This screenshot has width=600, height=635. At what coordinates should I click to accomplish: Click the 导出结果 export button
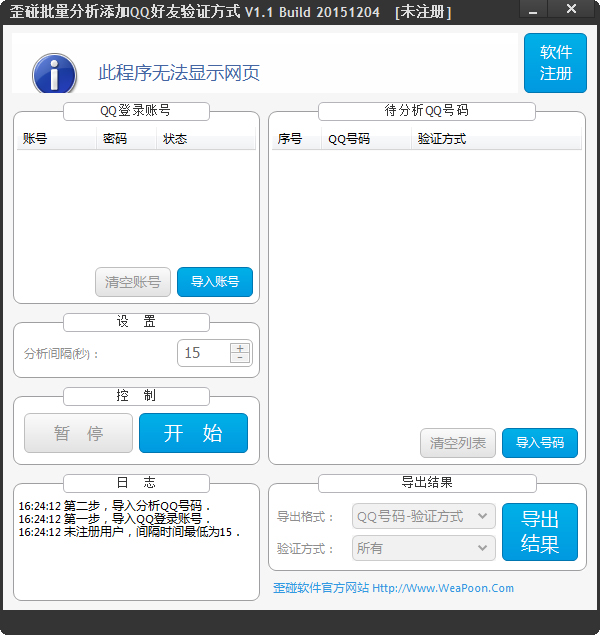coord(539,532)
